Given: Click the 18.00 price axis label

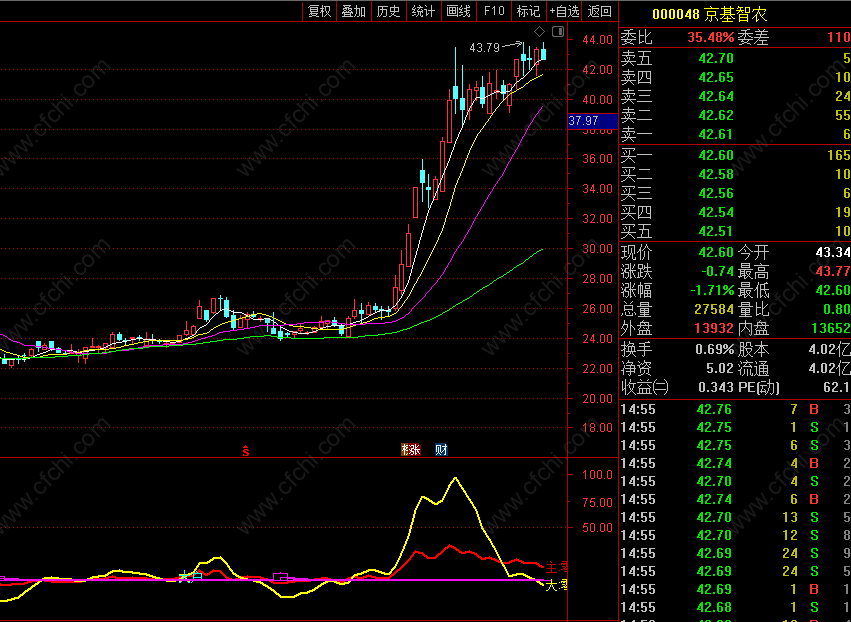Looking at the screenshot, I should point(597,428).
